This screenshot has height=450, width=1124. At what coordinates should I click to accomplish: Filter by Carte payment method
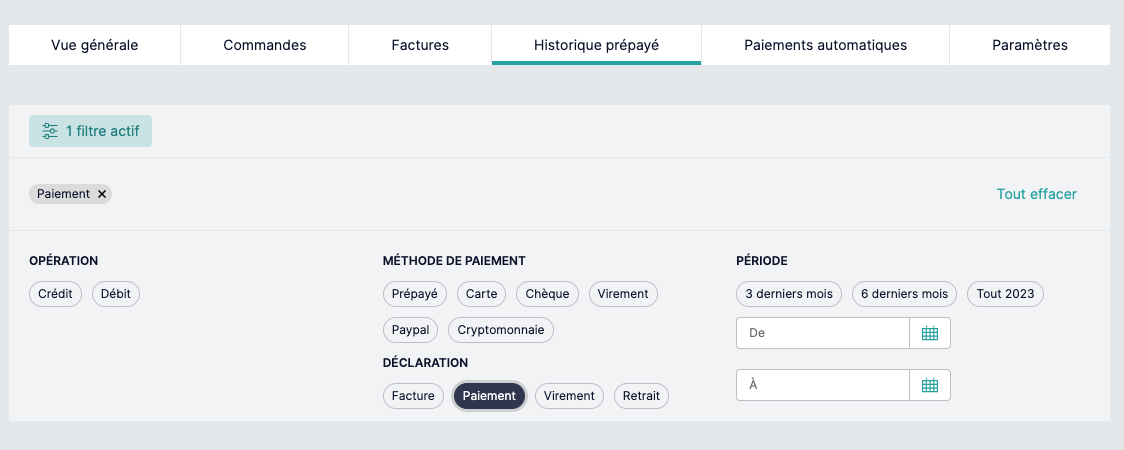coord(482,294)
